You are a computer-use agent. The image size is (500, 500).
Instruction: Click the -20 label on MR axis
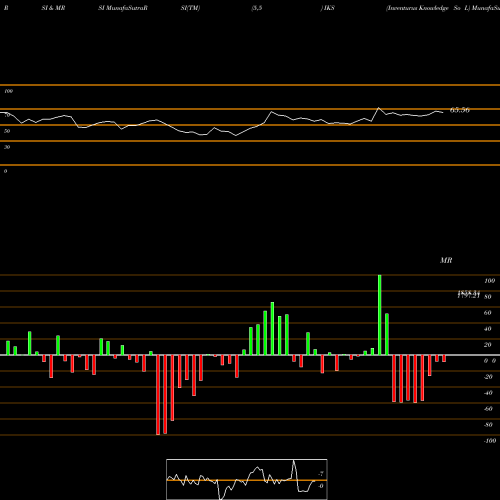point(488,377)
